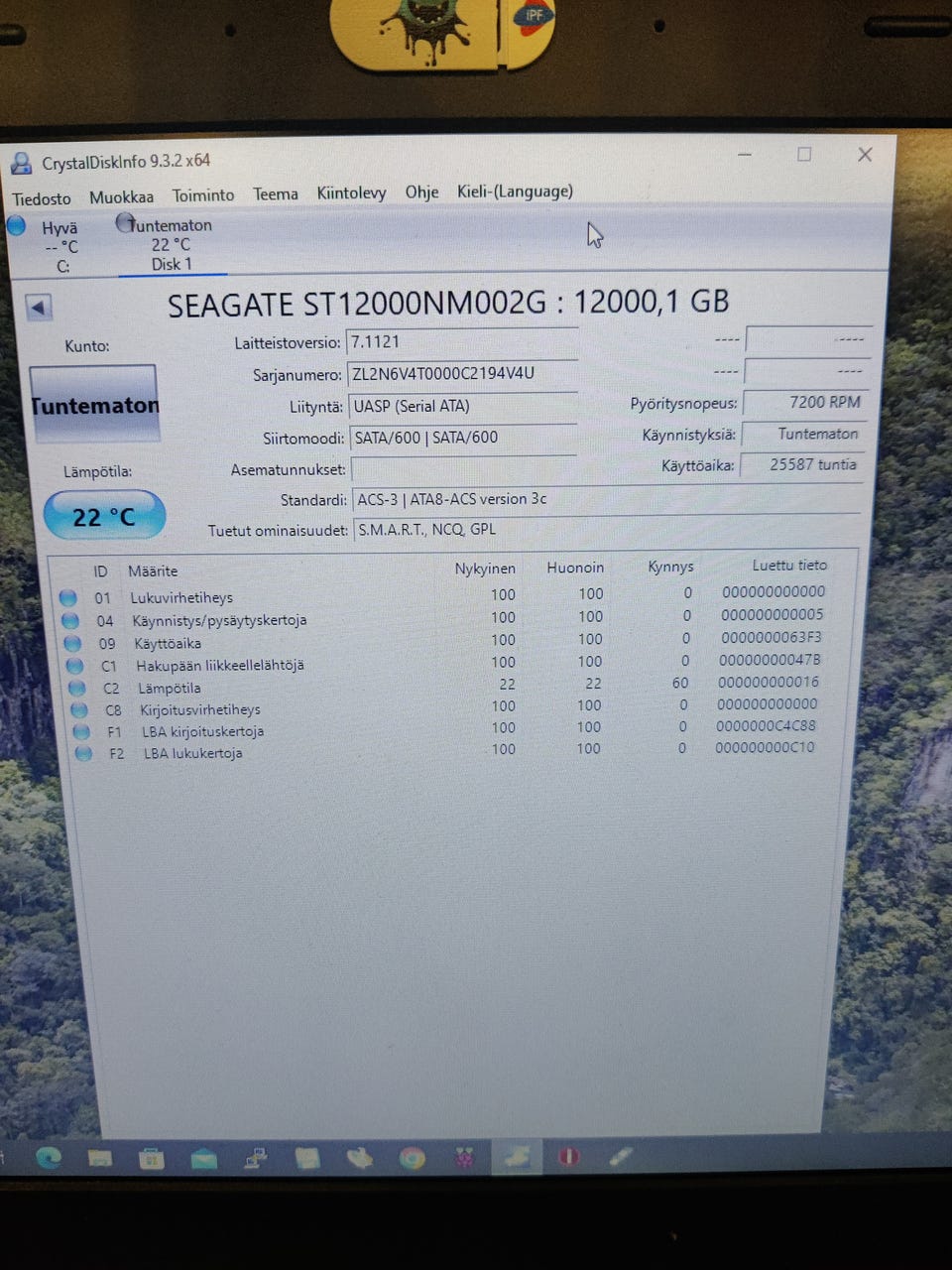Click the previous disk arrow button
Viewport: 952px width, 1270px height.
click(x=39, y=308)
